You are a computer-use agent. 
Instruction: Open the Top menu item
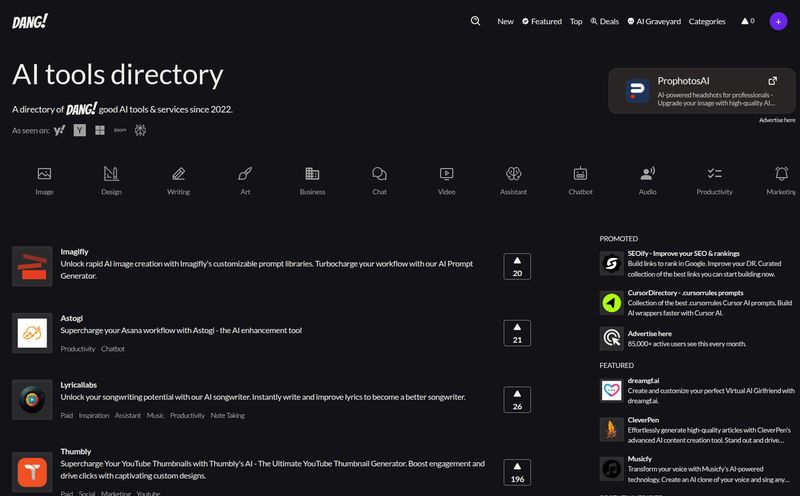(x=576, y=21)
